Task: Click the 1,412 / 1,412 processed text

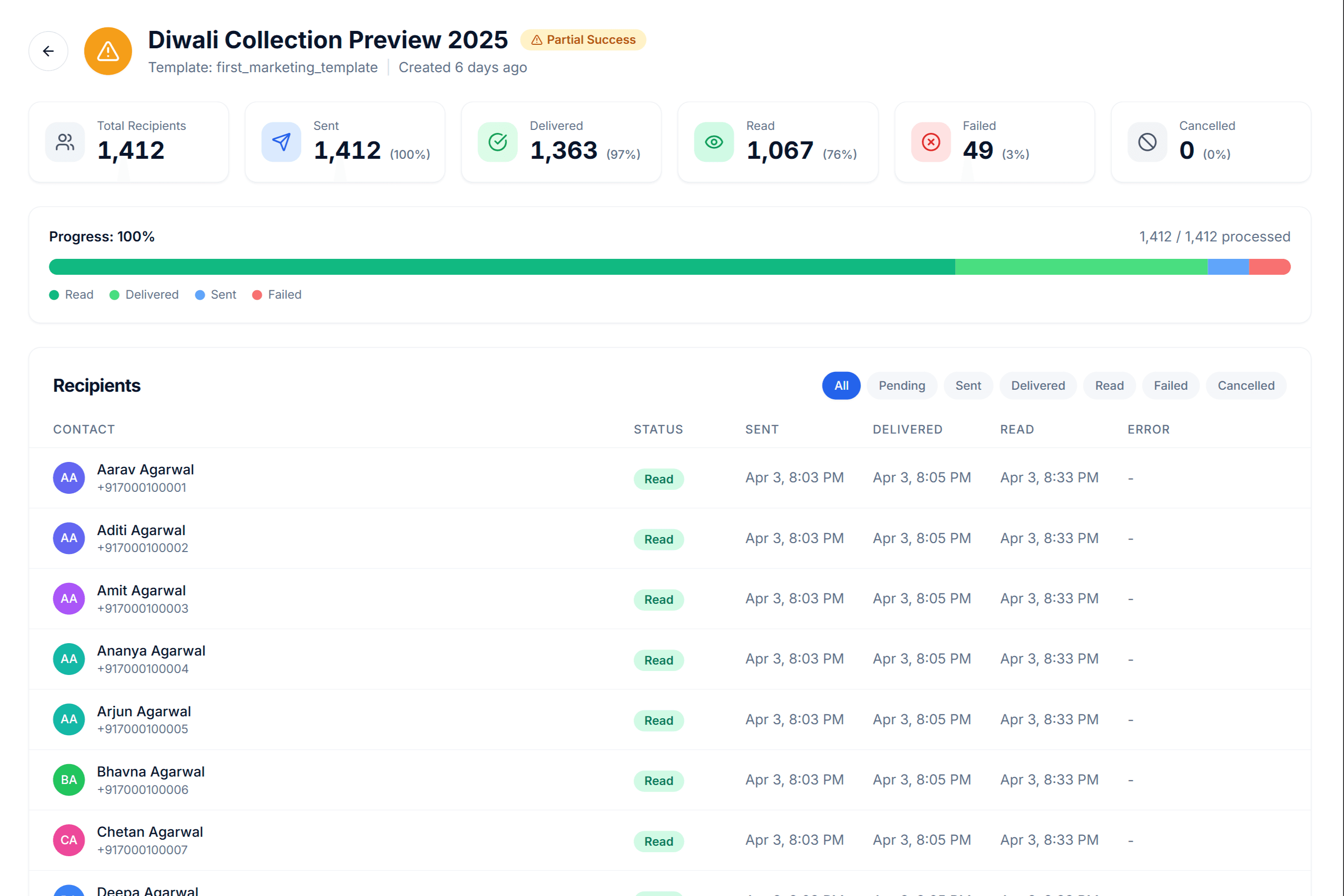Action: tap(1215, 236)
